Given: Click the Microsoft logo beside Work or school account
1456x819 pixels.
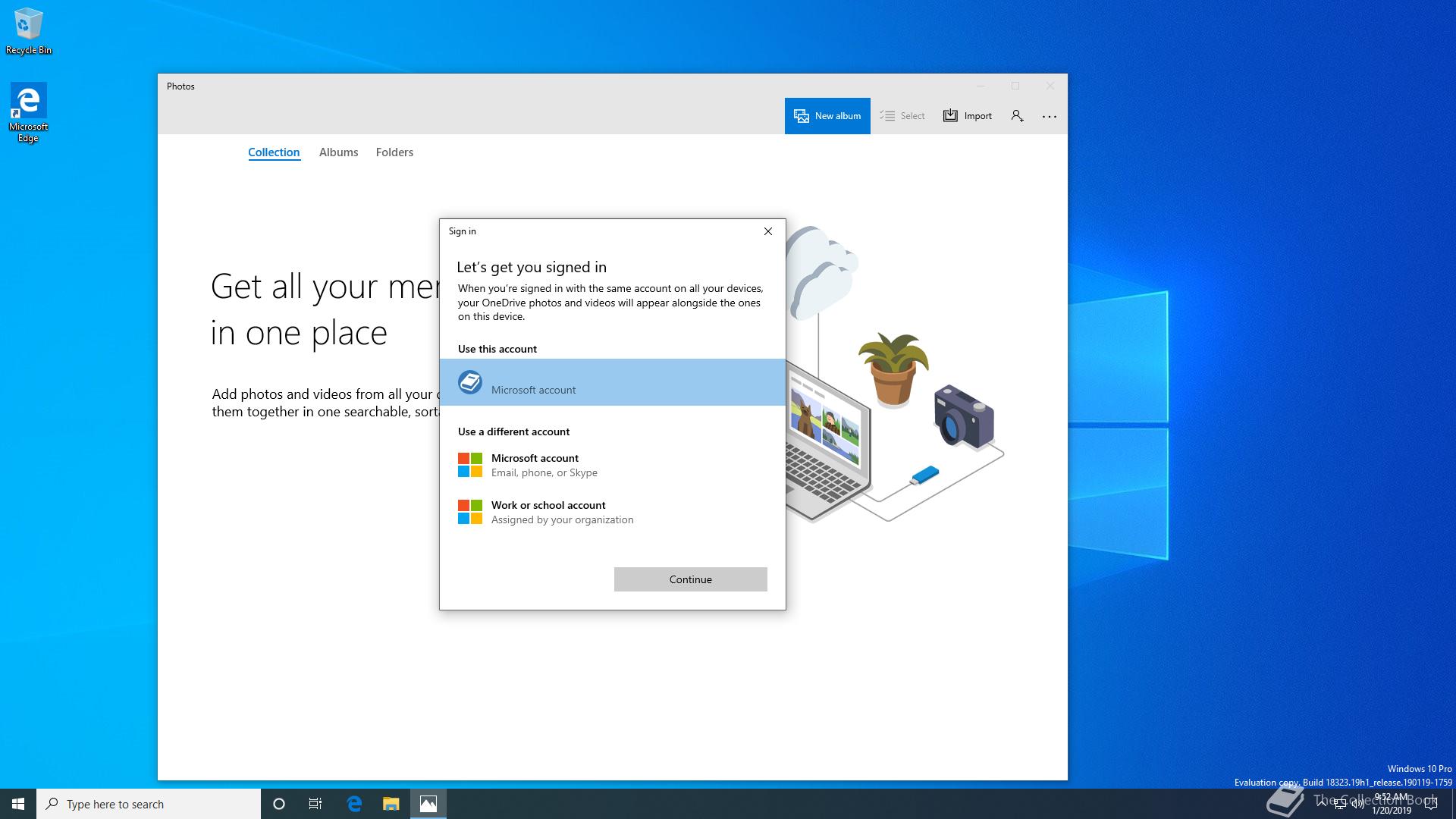Looking at the screenshot, I should 470,512.
